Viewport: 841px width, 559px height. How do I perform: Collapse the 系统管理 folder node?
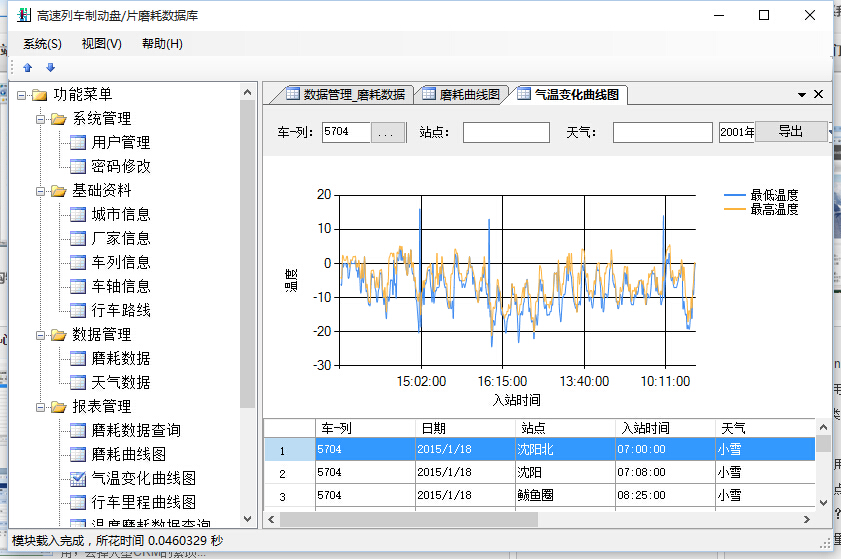(x=41, y=119)
